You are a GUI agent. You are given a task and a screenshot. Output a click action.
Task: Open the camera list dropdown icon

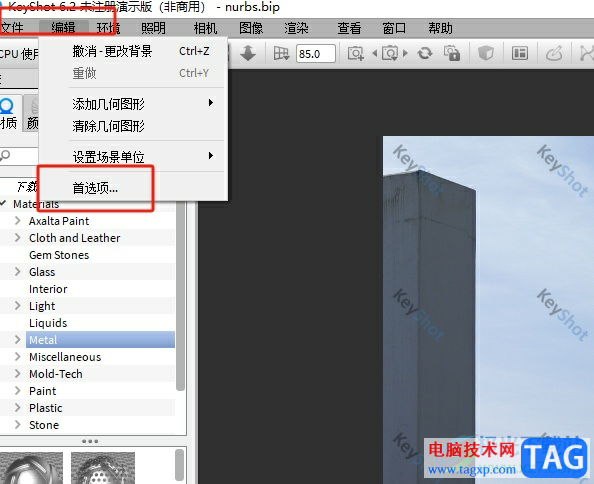390,53
